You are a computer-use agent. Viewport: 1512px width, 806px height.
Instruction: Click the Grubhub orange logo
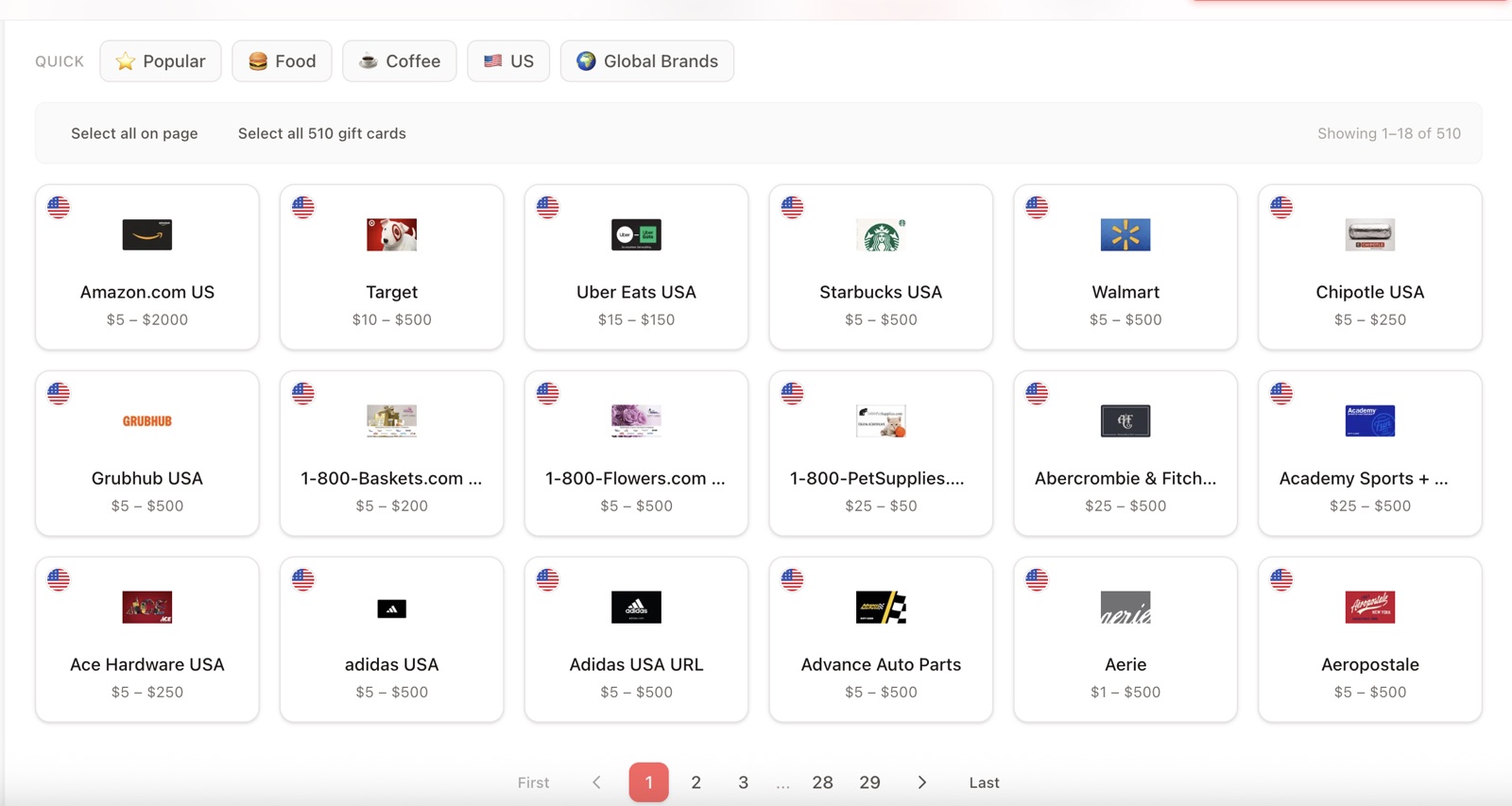point(147,421)
